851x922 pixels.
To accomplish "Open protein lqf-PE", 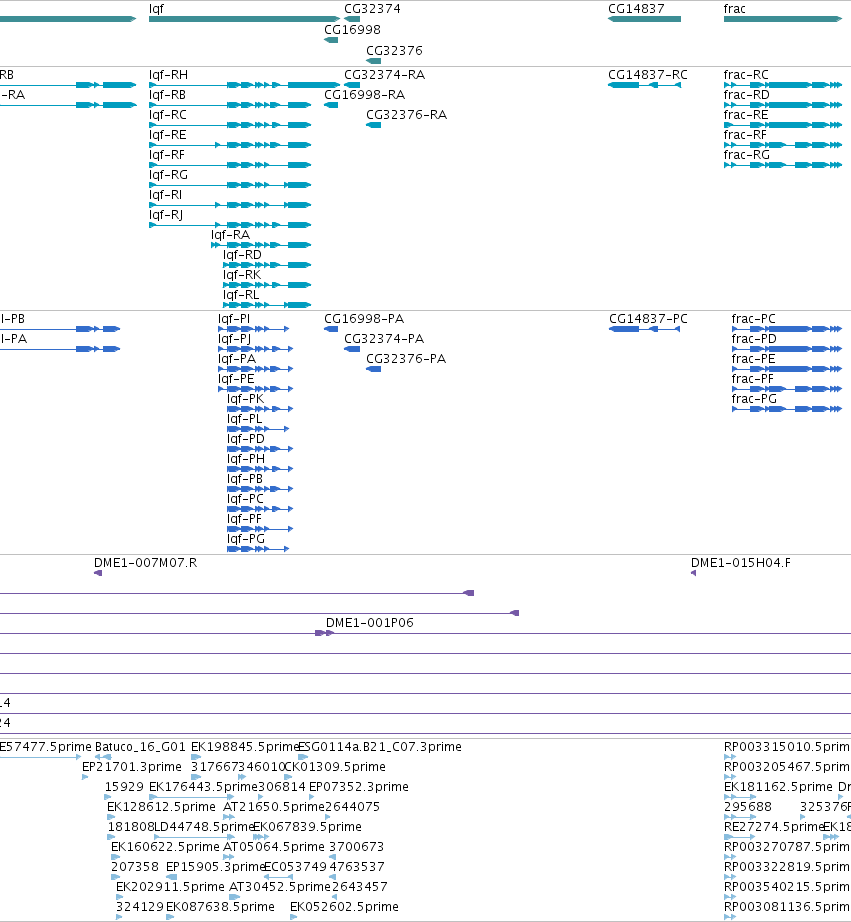I will [236, 379].
